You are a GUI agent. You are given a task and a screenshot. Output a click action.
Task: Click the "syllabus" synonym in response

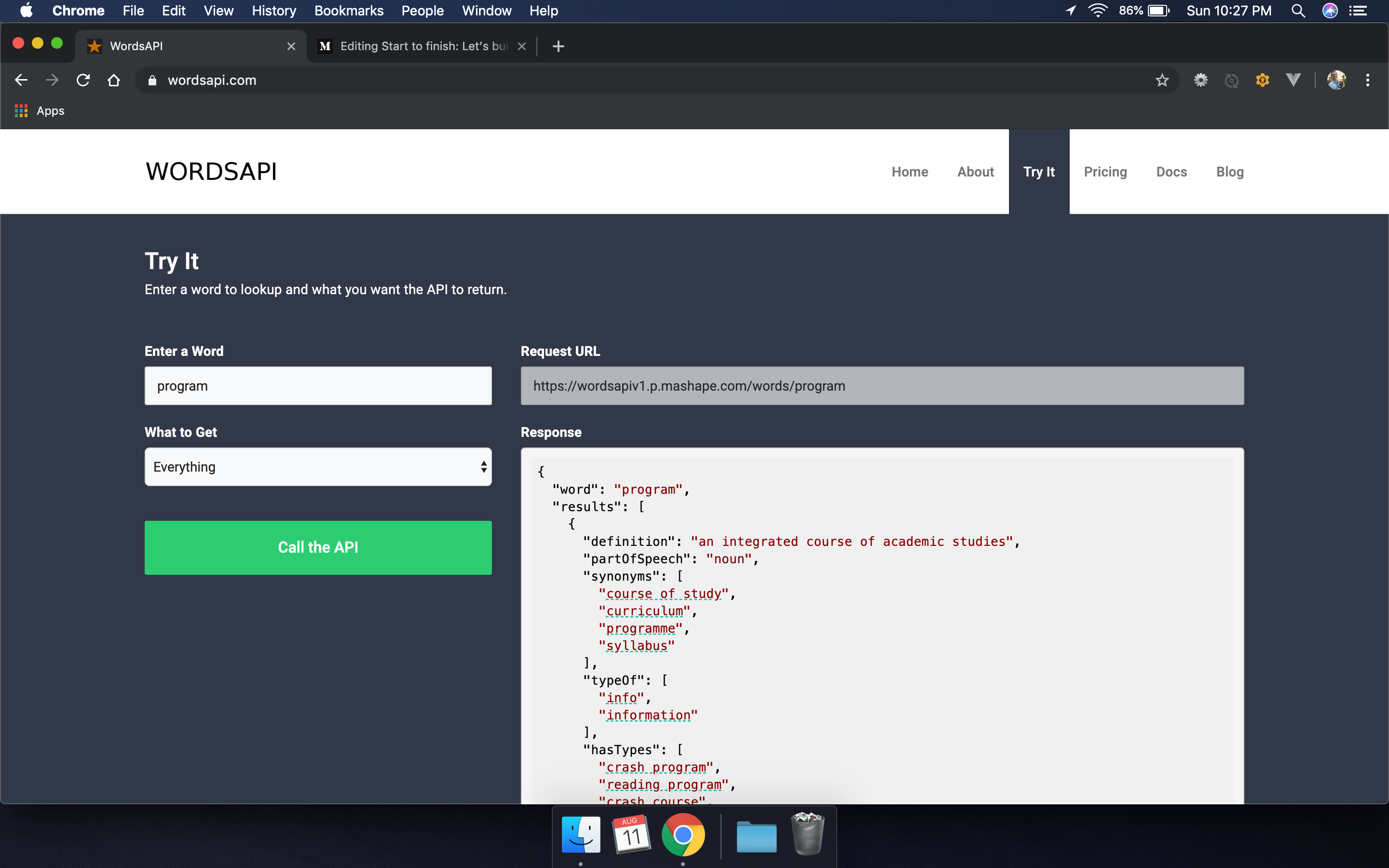click(x=637, y=646)
